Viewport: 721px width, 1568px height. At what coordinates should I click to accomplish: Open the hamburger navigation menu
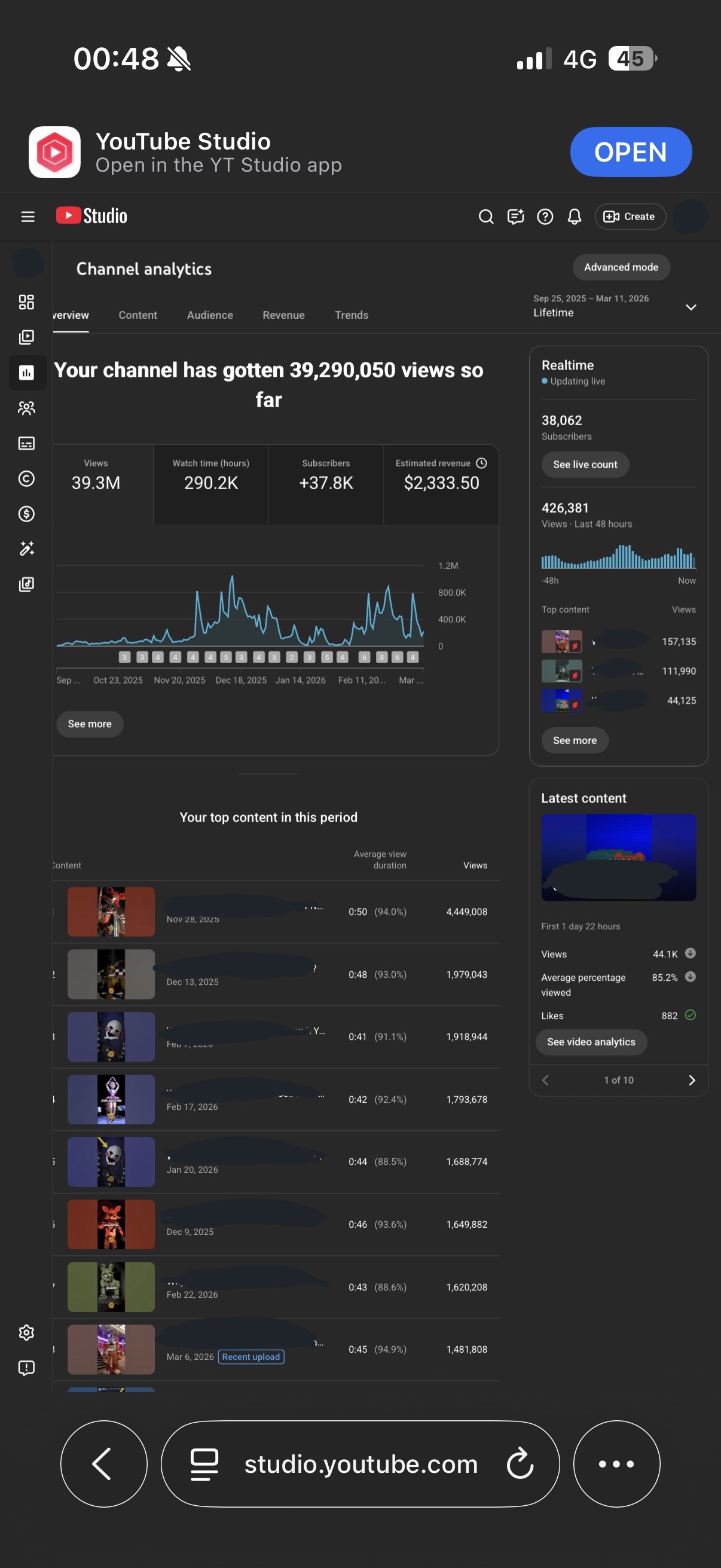(x=28, y=216)
